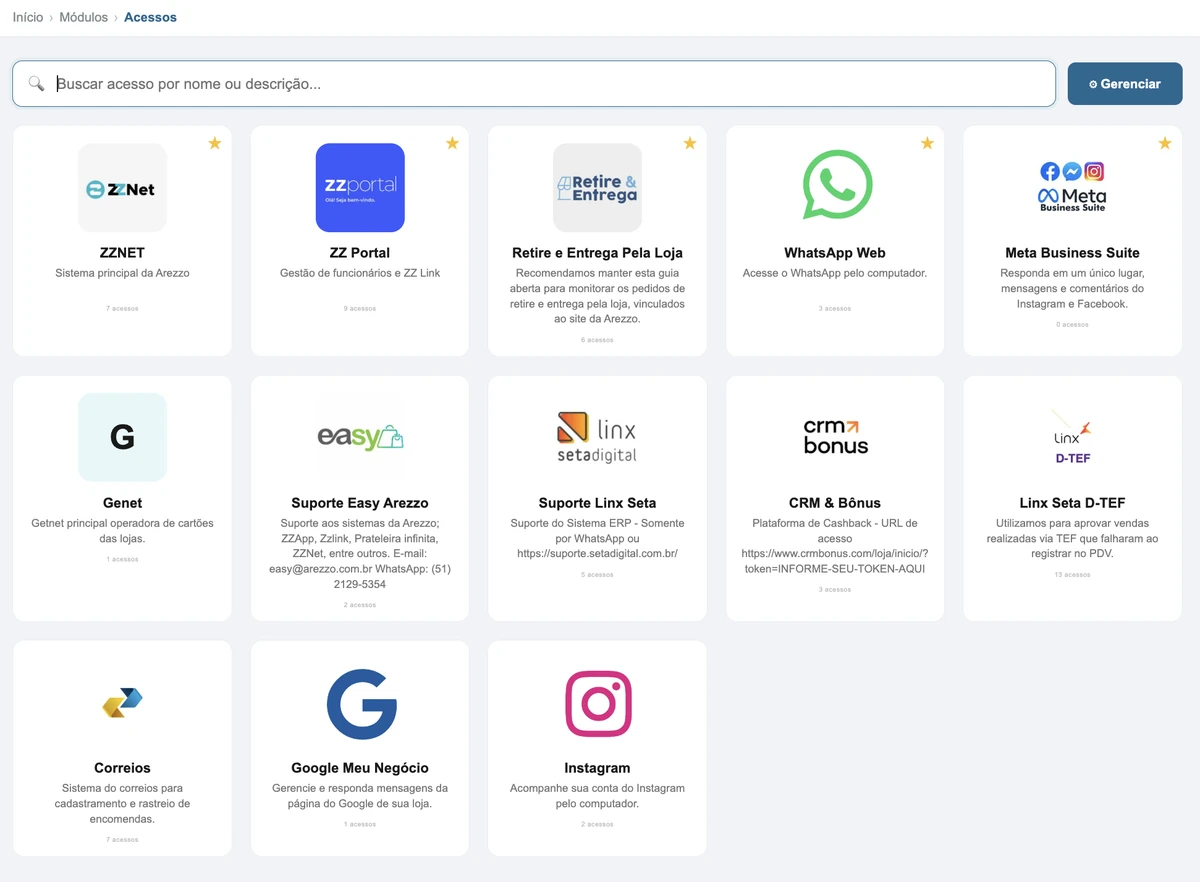Click the Suporte Linx Seta title
Image resolution: width=1200 pixels, height=882 pixels.
[597, 503]
